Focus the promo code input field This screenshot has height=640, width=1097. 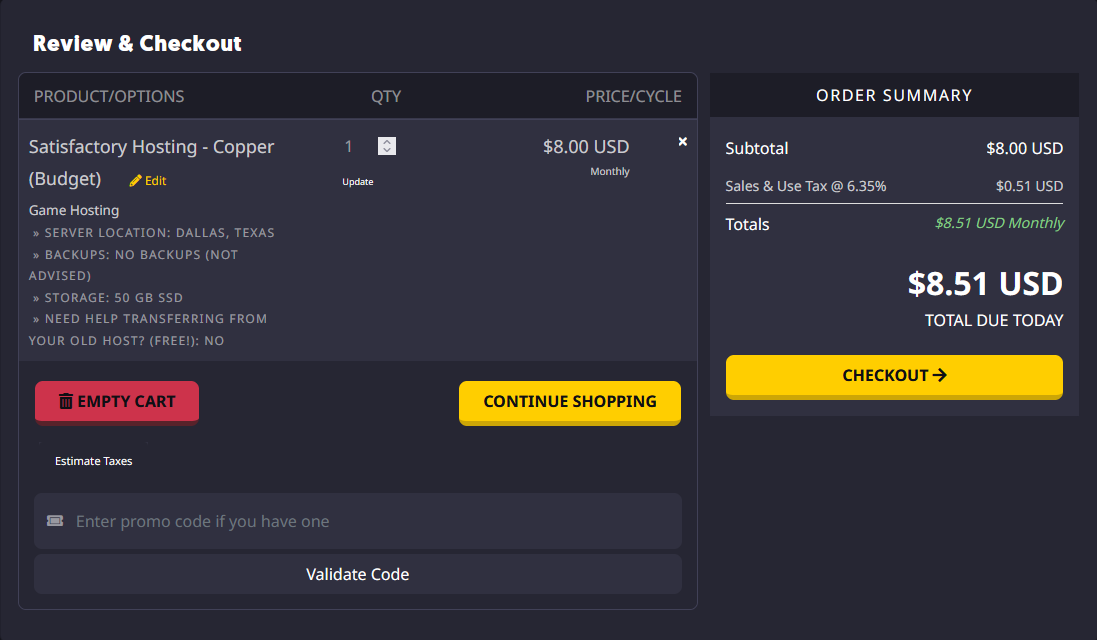coord(358,521)
